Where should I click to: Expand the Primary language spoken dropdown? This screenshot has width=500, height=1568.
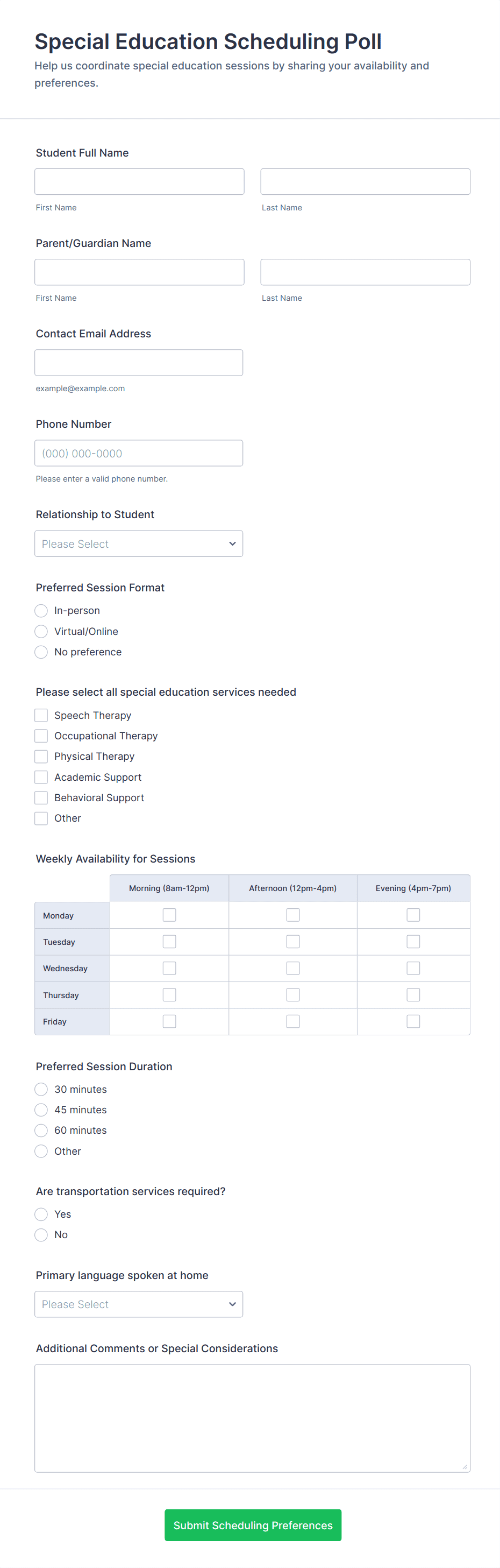coord(139,1304)
